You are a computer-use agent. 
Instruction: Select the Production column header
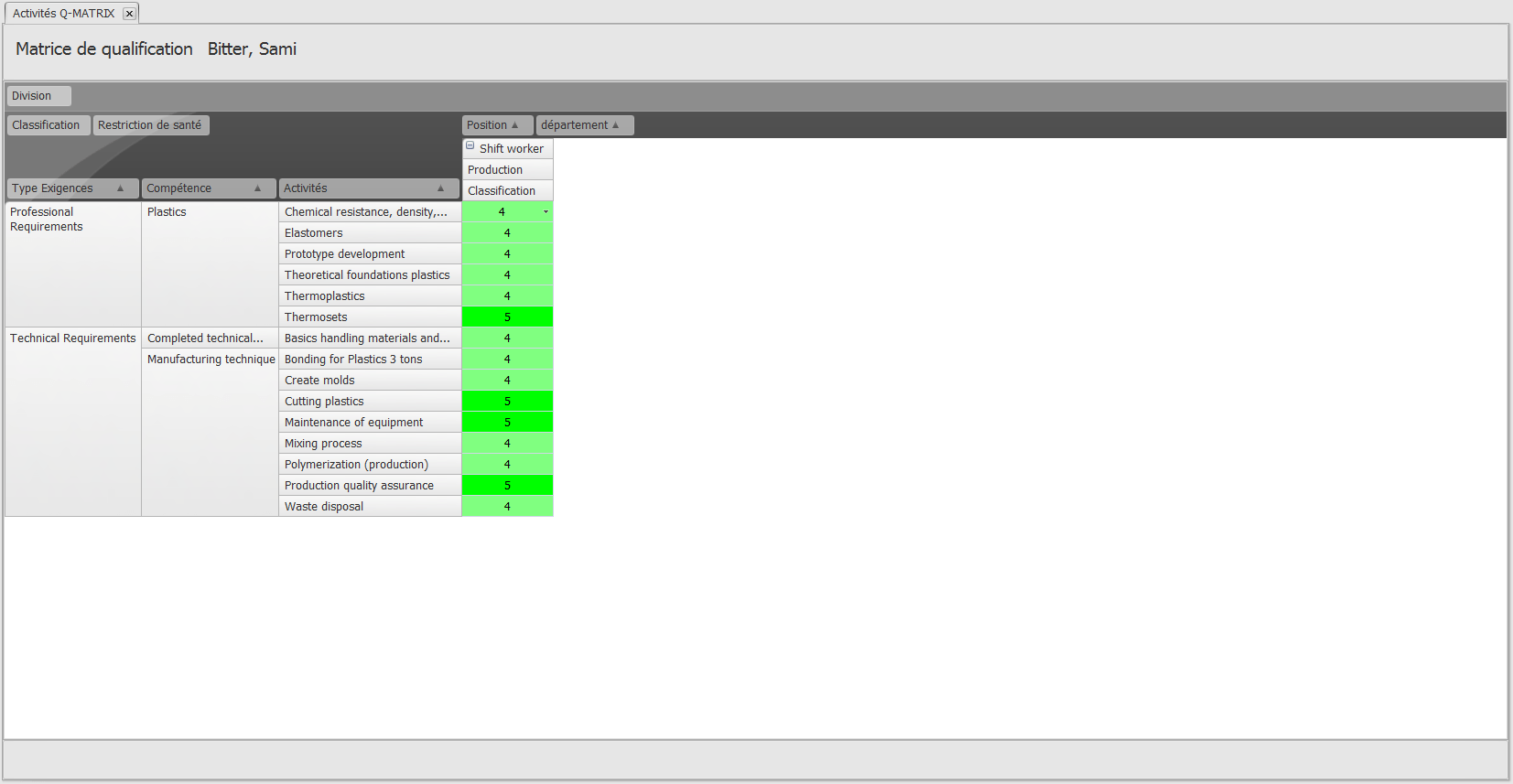507,170
